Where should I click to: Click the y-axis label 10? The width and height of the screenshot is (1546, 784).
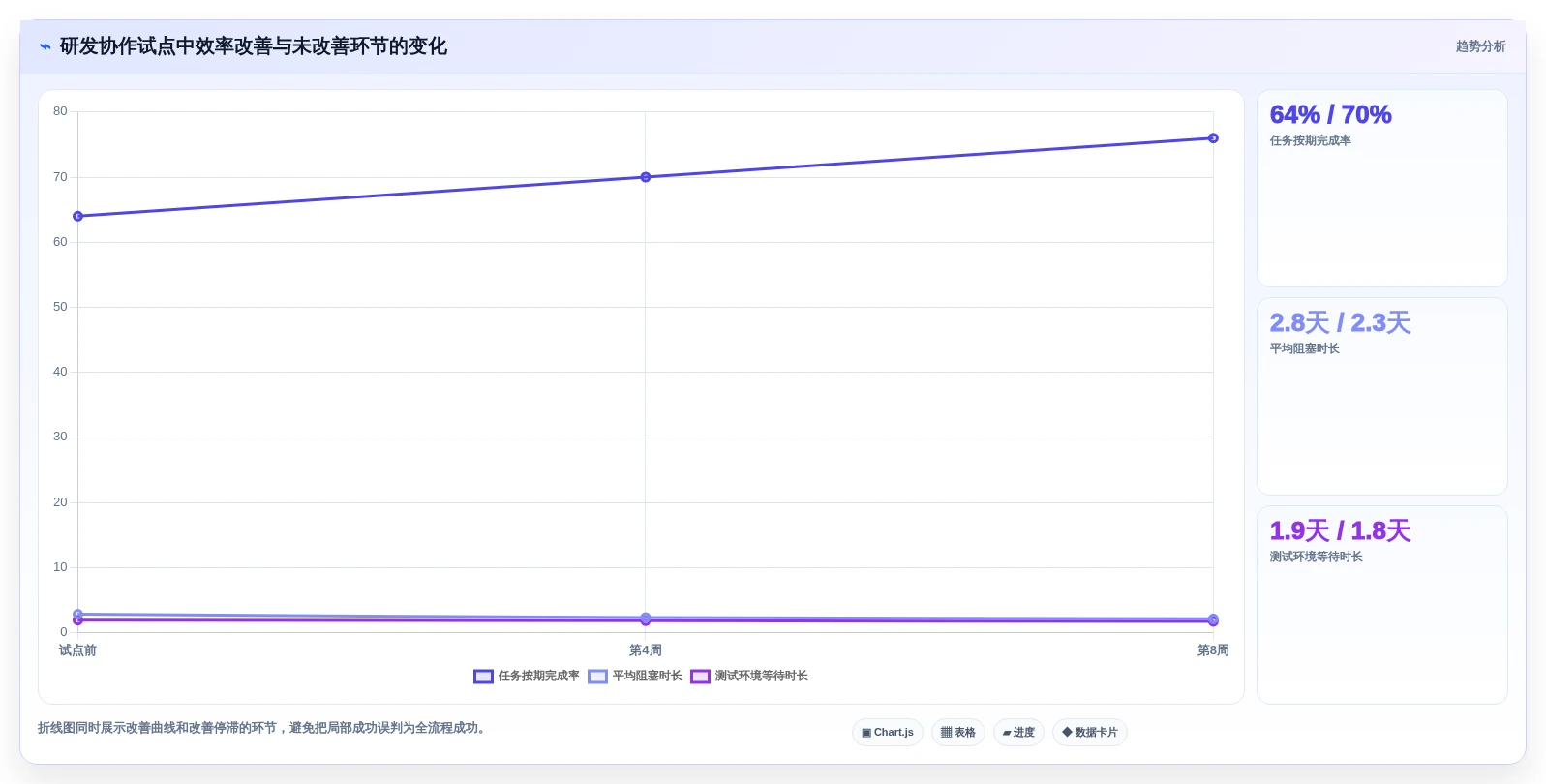(60, 567)
